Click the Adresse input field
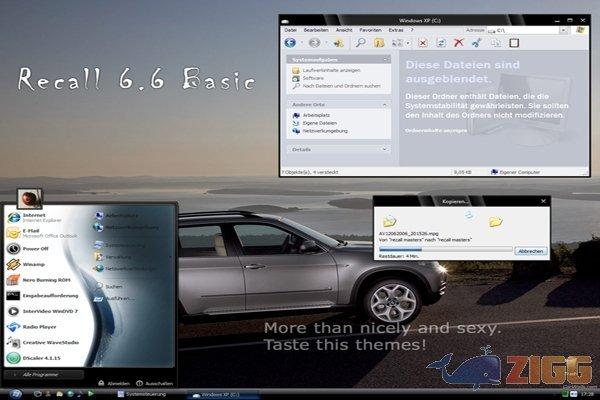Image resolution: width=600 pixels, height=400 pixels. pyautogui.click(x=525, y=30)
